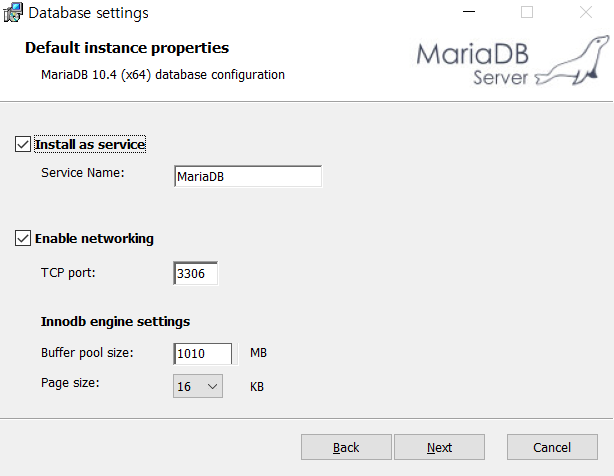This screenshot has width=614, height=476.
Task: Click the MB unit label
Action: tap(258, 353)
